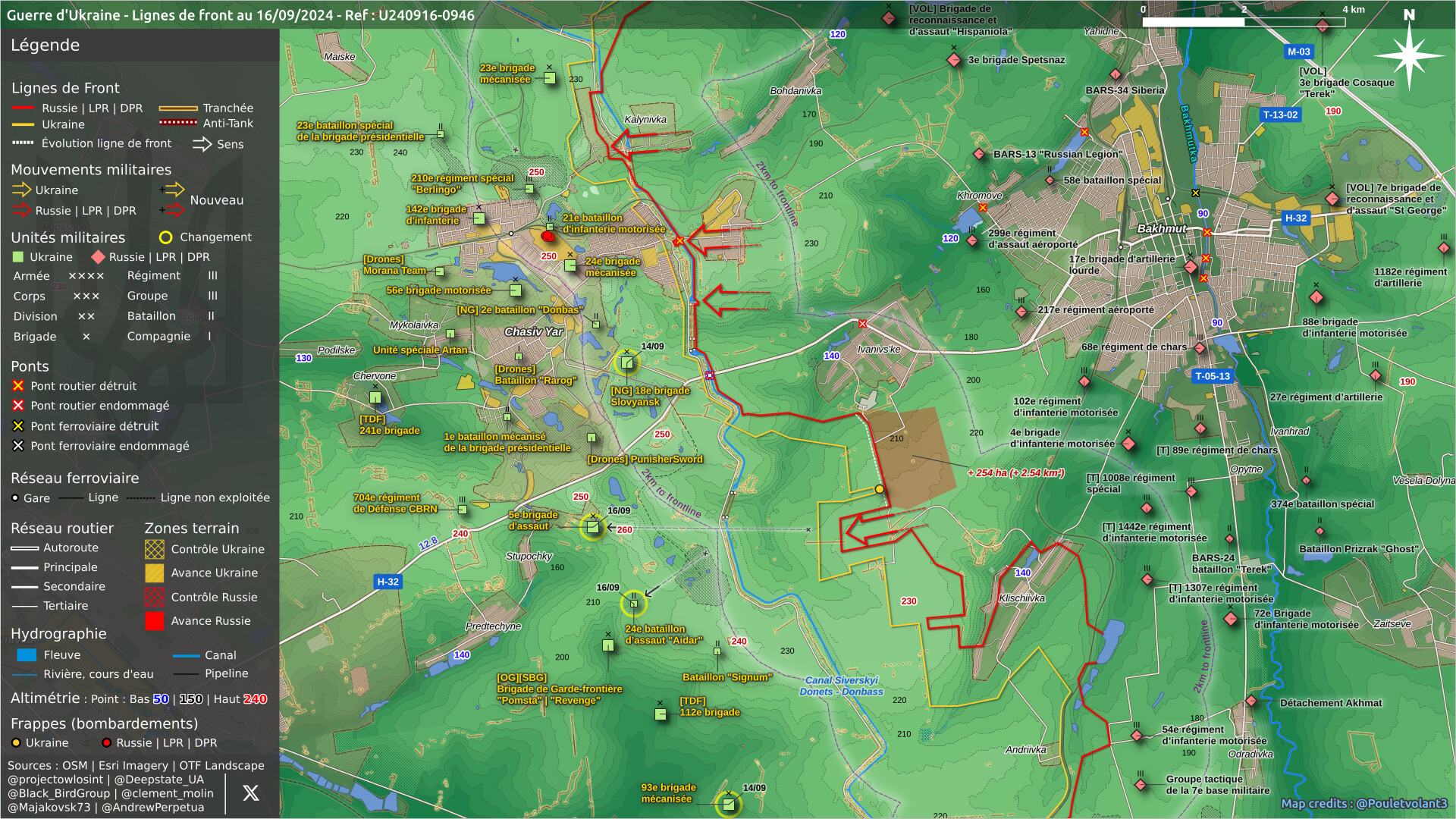Click the distance scale bar
This screenshot has height=819, width=1456.
1244,22
